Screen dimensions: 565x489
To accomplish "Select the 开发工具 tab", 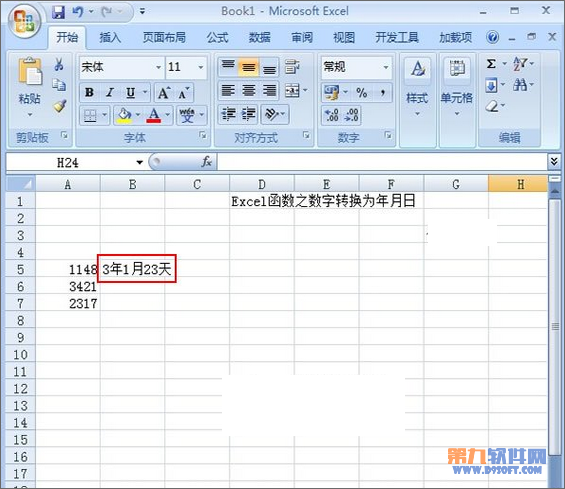I will tap(397, 37).
